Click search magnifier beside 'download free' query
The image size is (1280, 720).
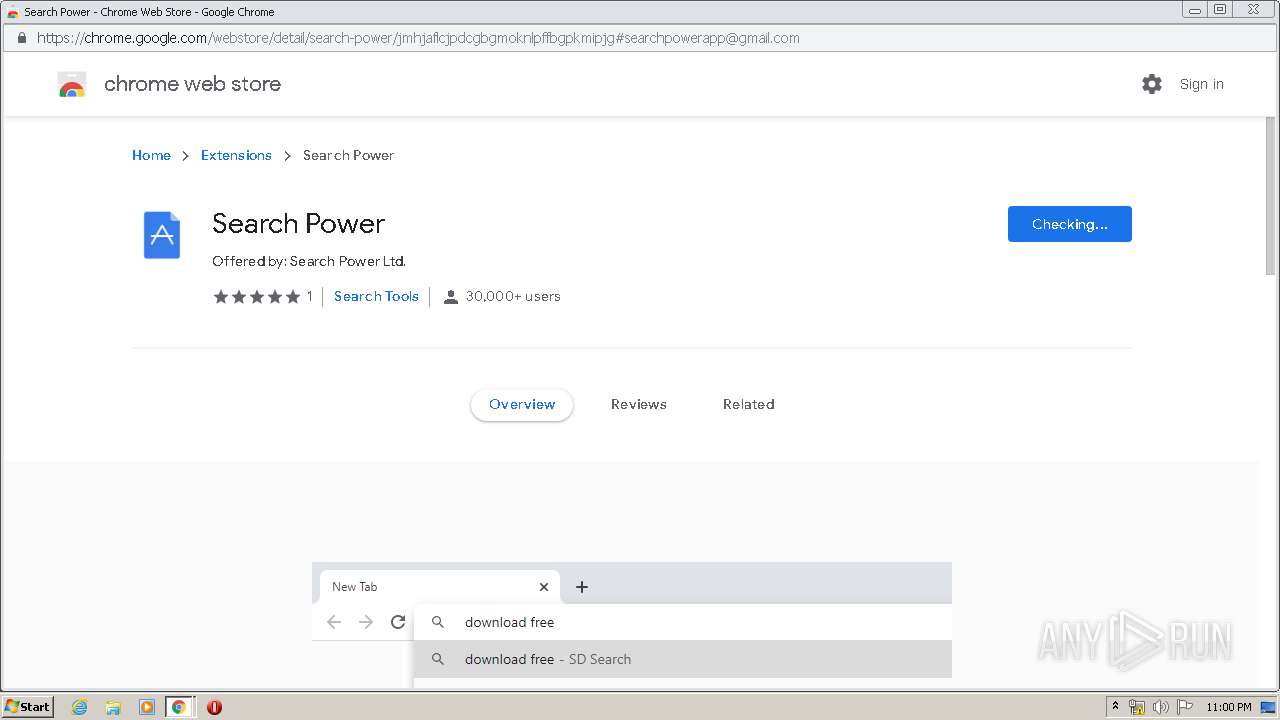tap(438, 622)
